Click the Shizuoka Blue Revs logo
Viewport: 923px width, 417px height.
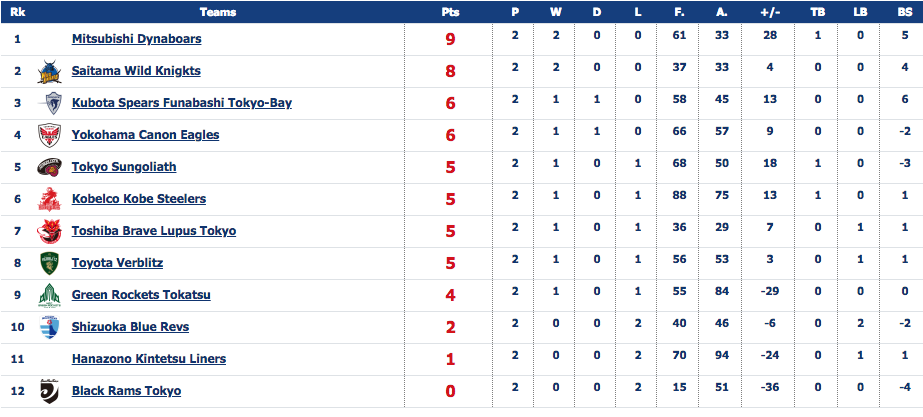(x=49, y=326)
